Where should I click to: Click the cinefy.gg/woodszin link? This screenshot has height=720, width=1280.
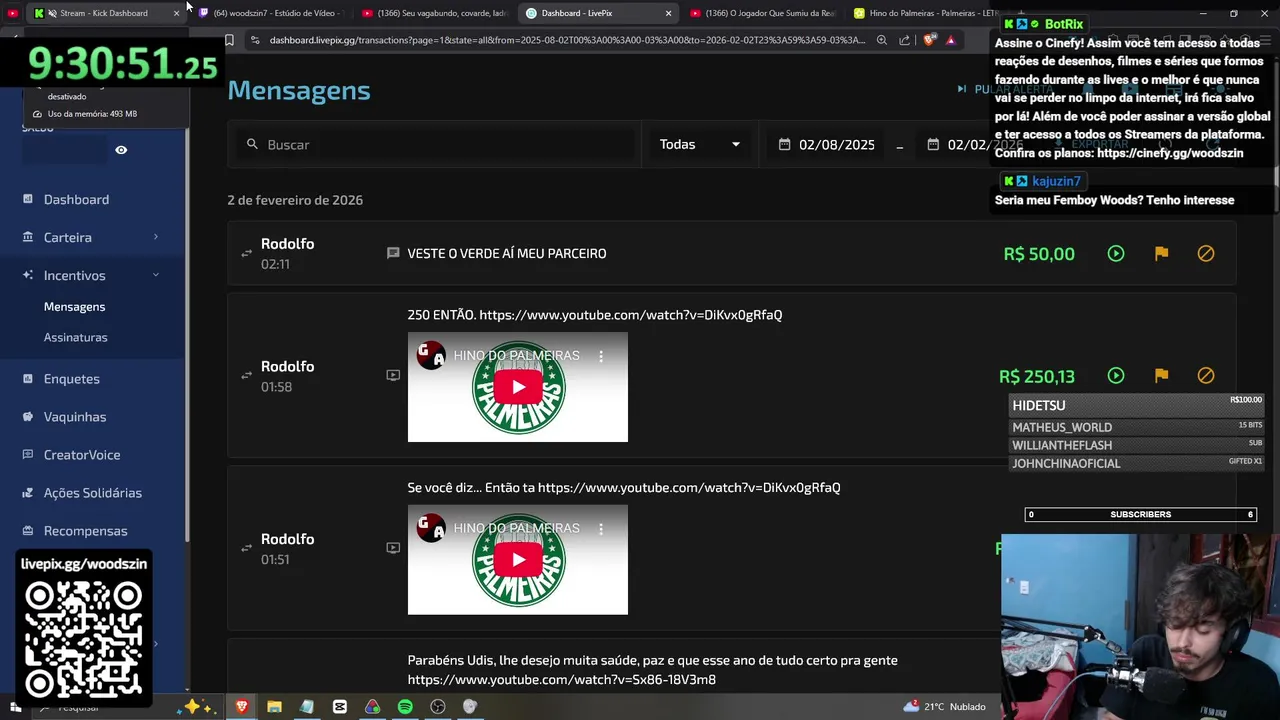point(1170,154)
